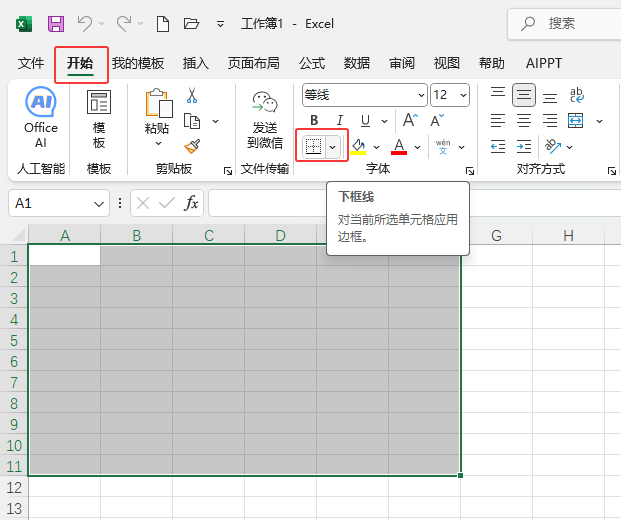Switch to the 帮助 tab
This screenshot has width=621, height=520.
pyautogui.click(x=492, y=63)
